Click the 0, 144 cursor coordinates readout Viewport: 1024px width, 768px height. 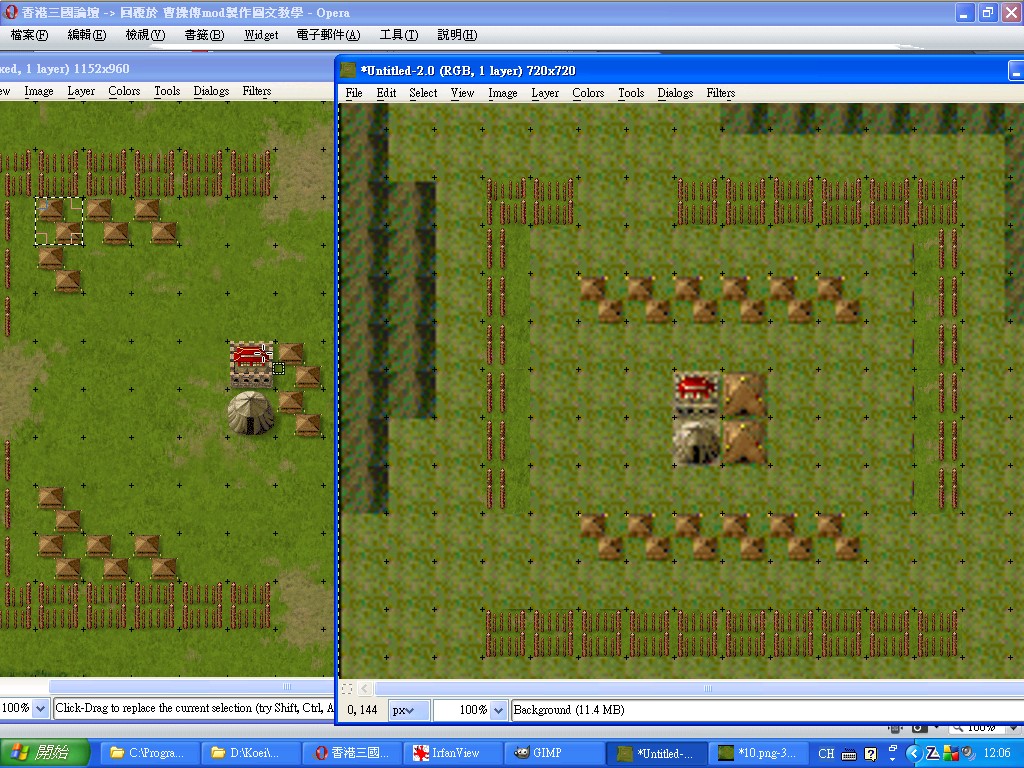pyautogui.click(x=362, y=710)
